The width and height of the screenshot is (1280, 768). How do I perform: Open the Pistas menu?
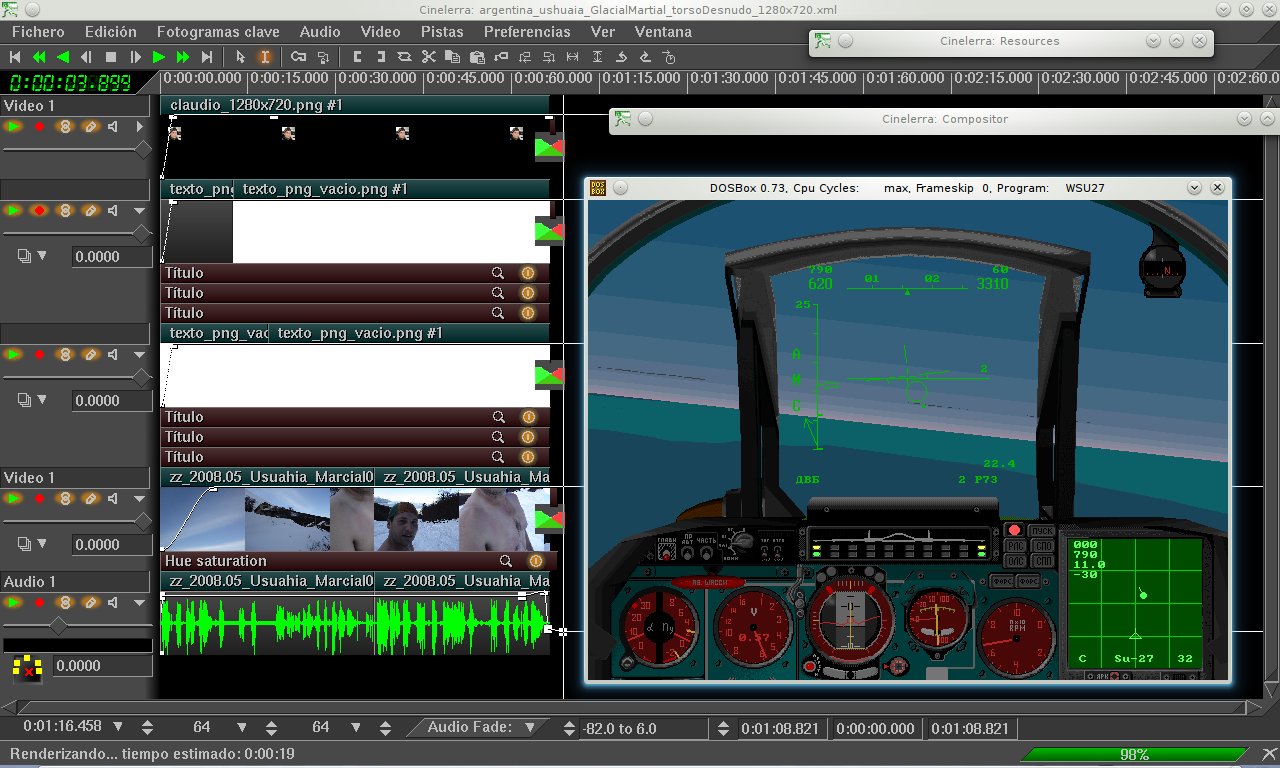tap(442, 31)
